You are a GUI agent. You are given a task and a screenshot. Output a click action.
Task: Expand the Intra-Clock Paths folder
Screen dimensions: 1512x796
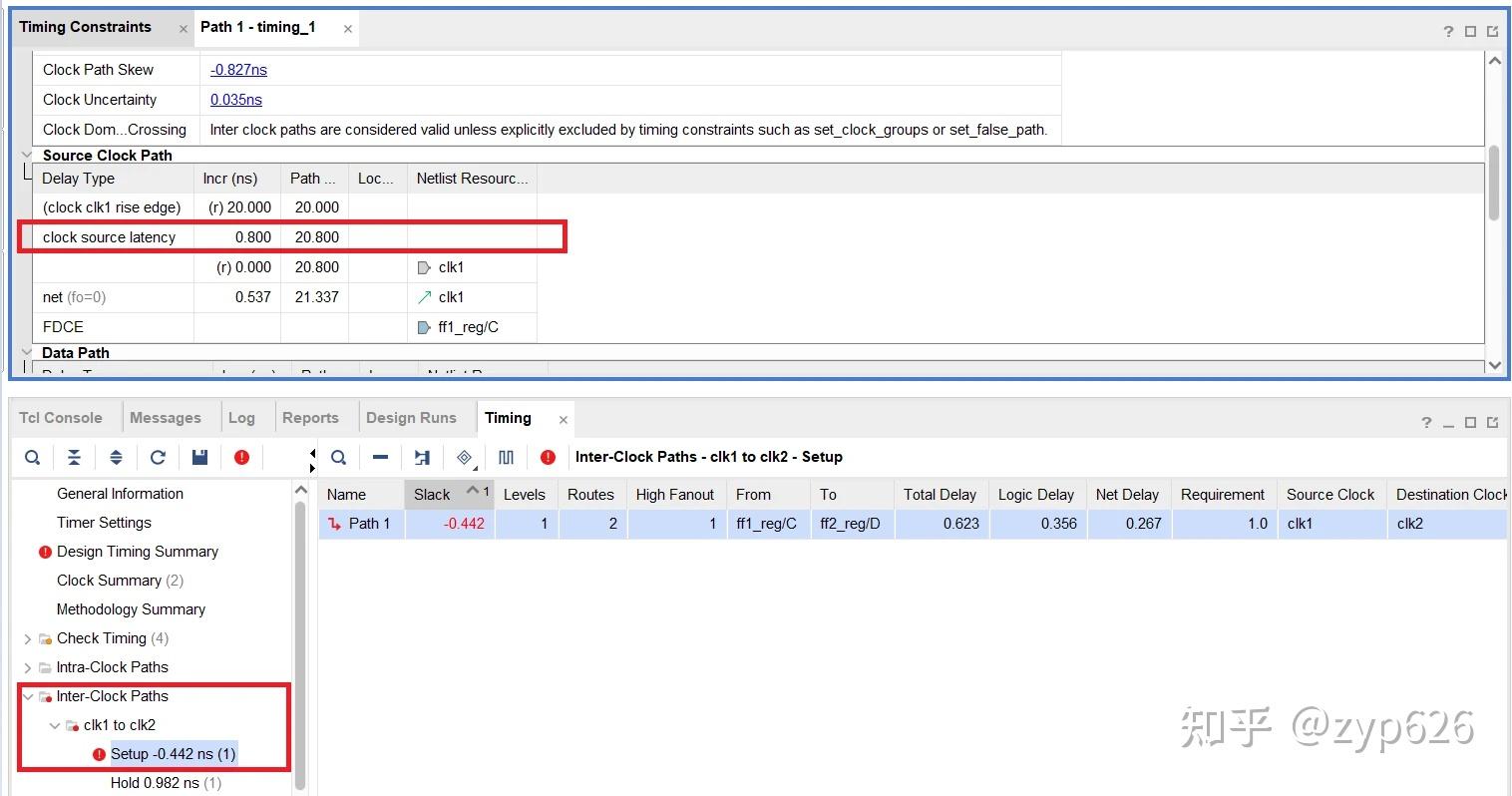coord(28,667)
